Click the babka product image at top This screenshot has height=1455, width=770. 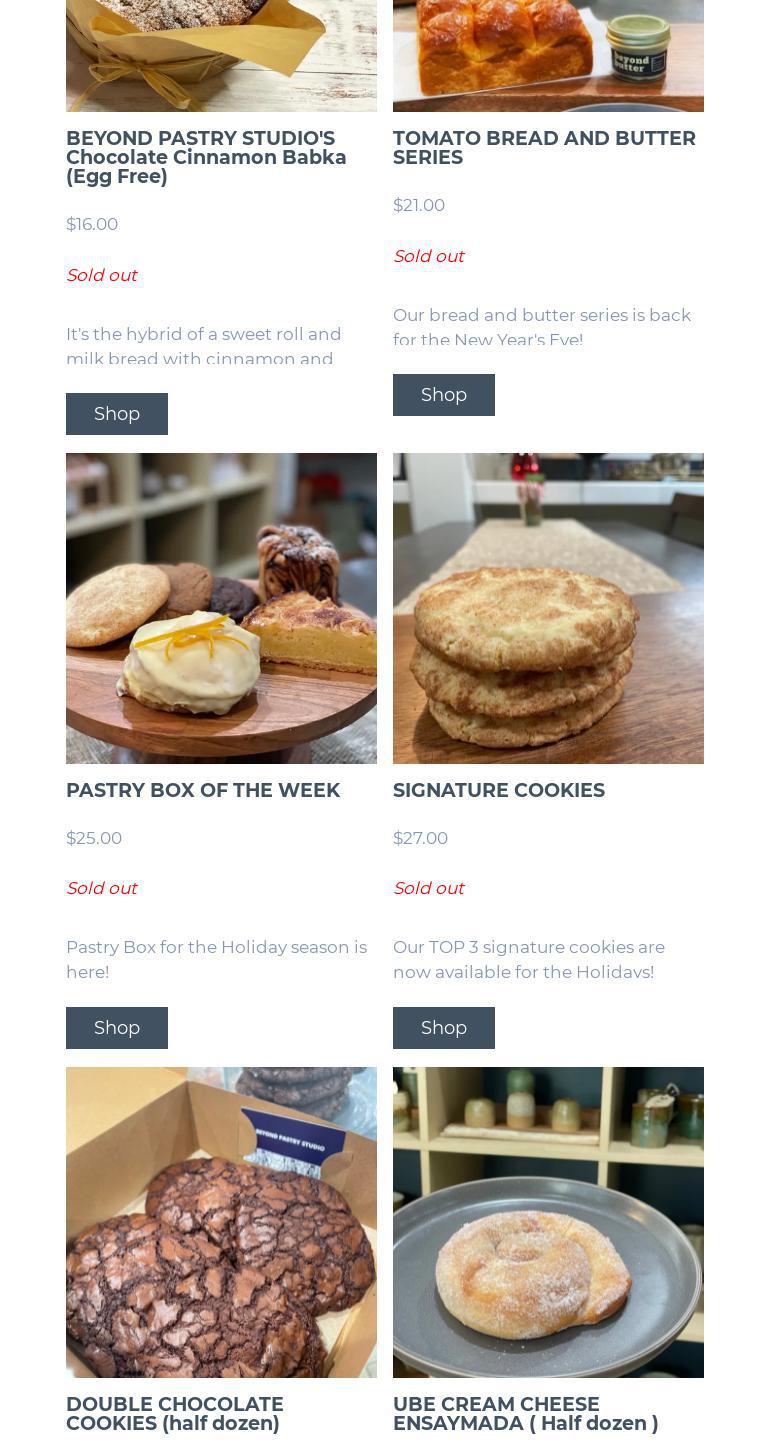pos(221,55)
